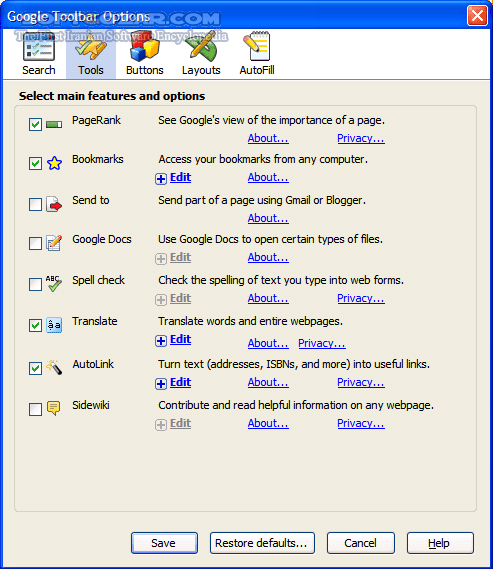The image size is (493, 569).
Task: Close the Google Toolbar Options dialog
Action: [477, 16]
